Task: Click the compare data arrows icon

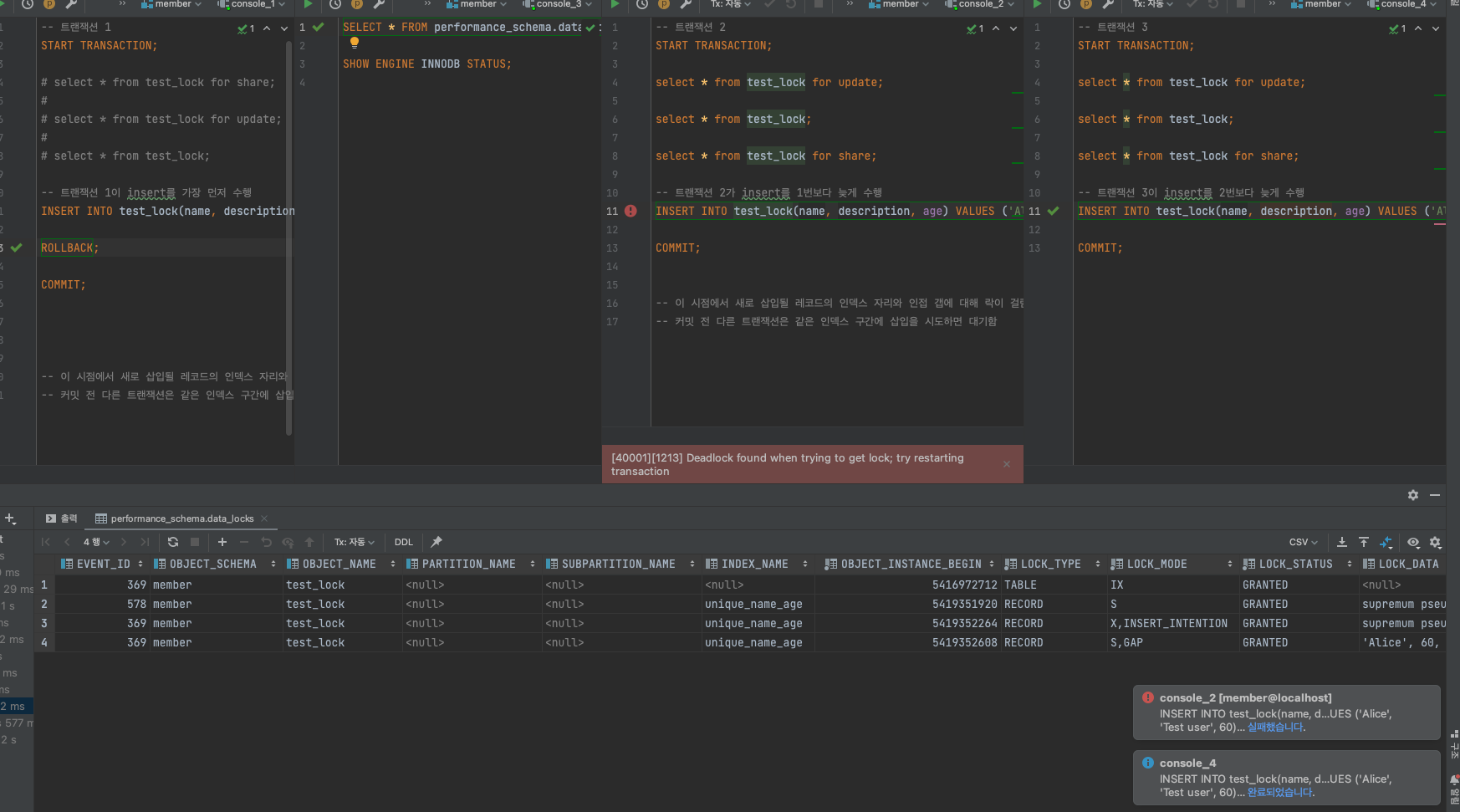Action: pyautogui.click(x=1386, y=542)
